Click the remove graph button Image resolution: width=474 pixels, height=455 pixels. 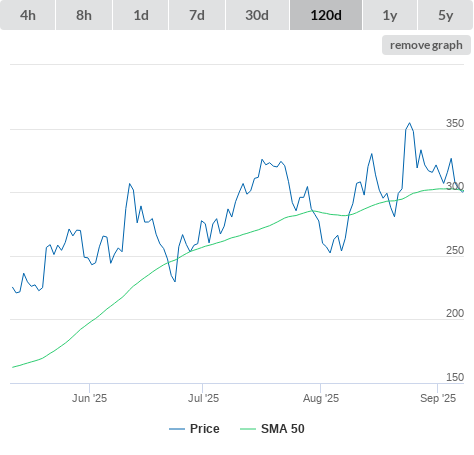pos(426,45)
